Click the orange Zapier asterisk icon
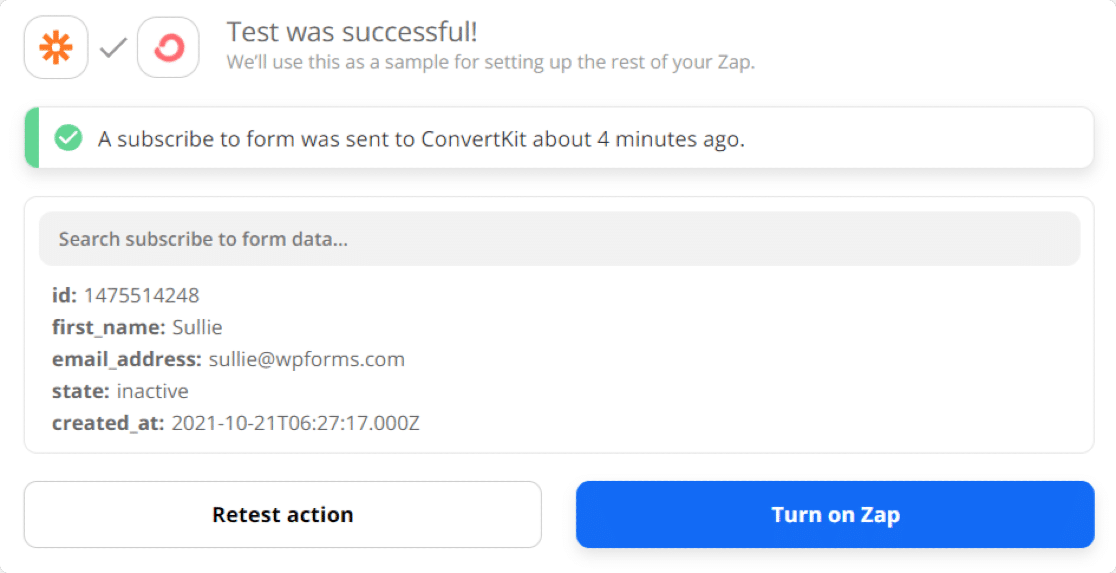Viewport: 1116px width, 573px height. click(x=56, y=48)
